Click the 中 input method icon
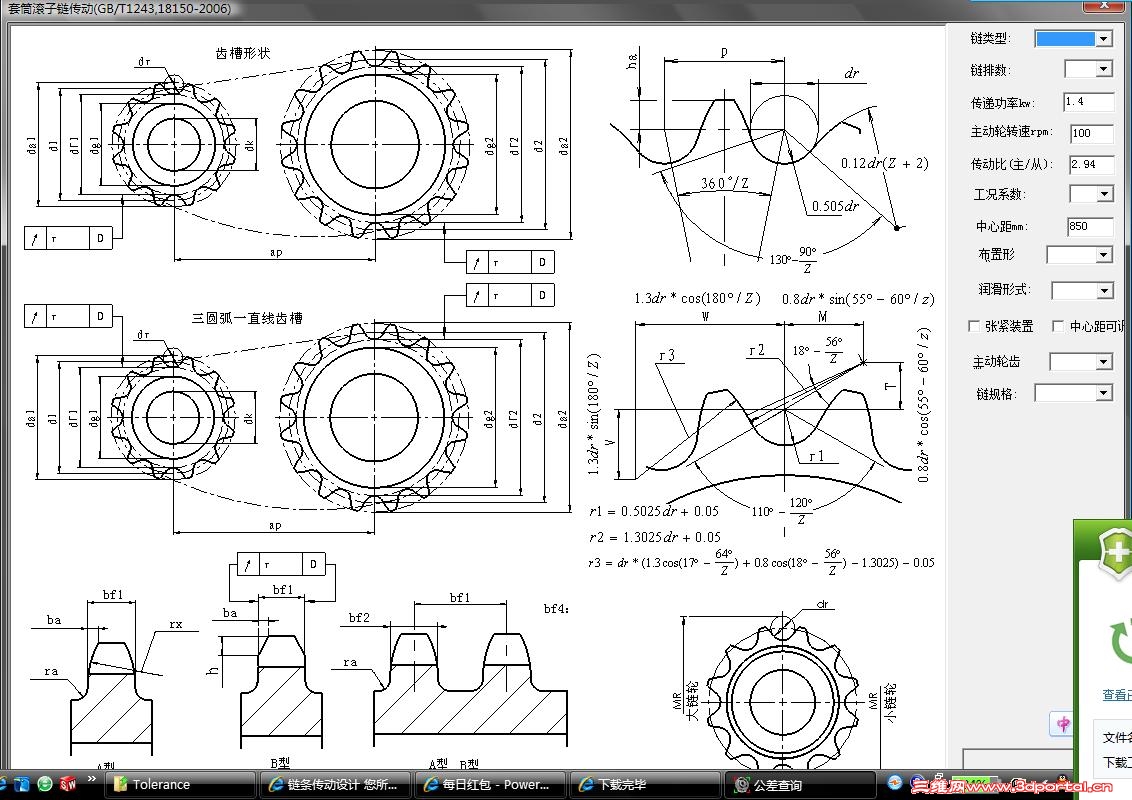Screen dimensions: 1132x800 tap(1063, 723)
